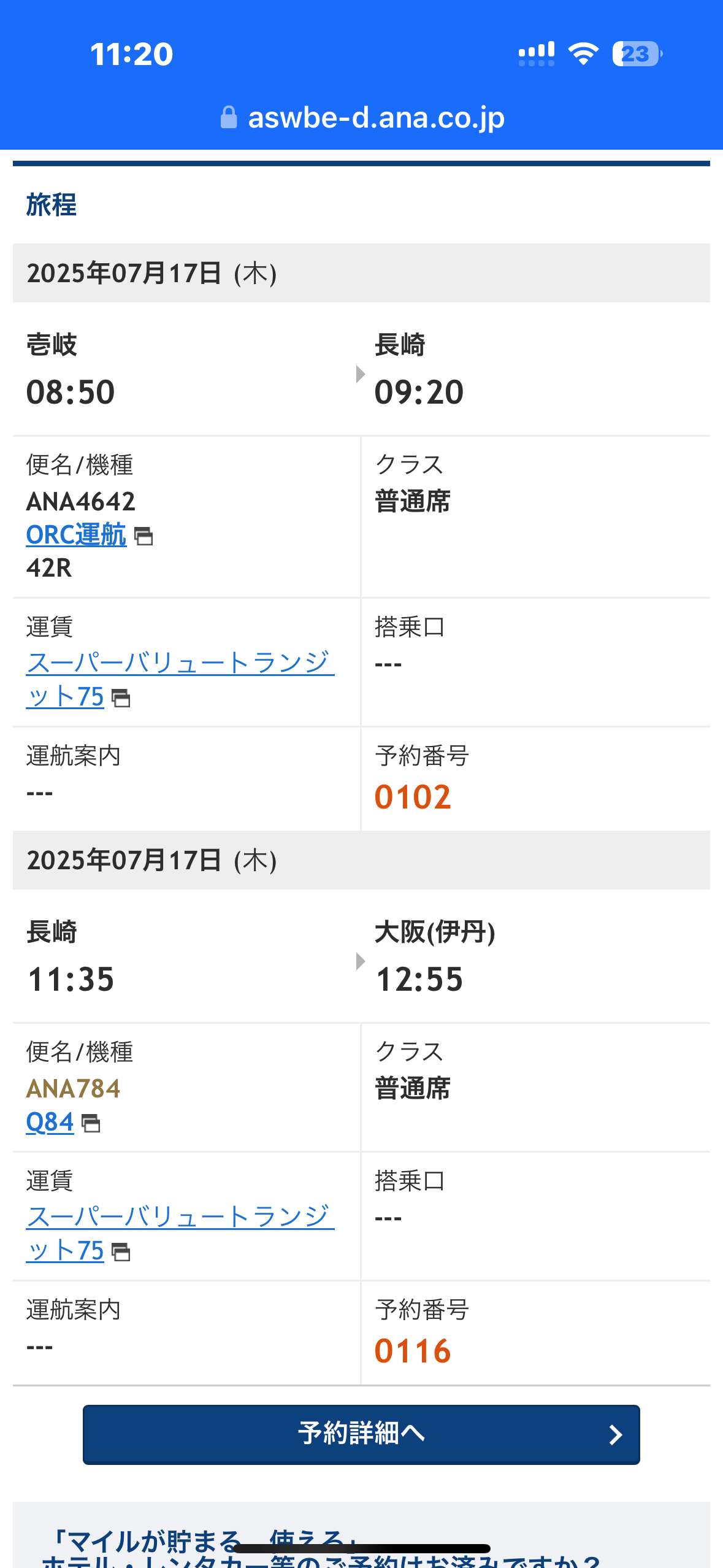Viewport: 723px width, 1568px height.
Task: Tap the Wi-Fi status icon
Action: click(x=583, y=54)
